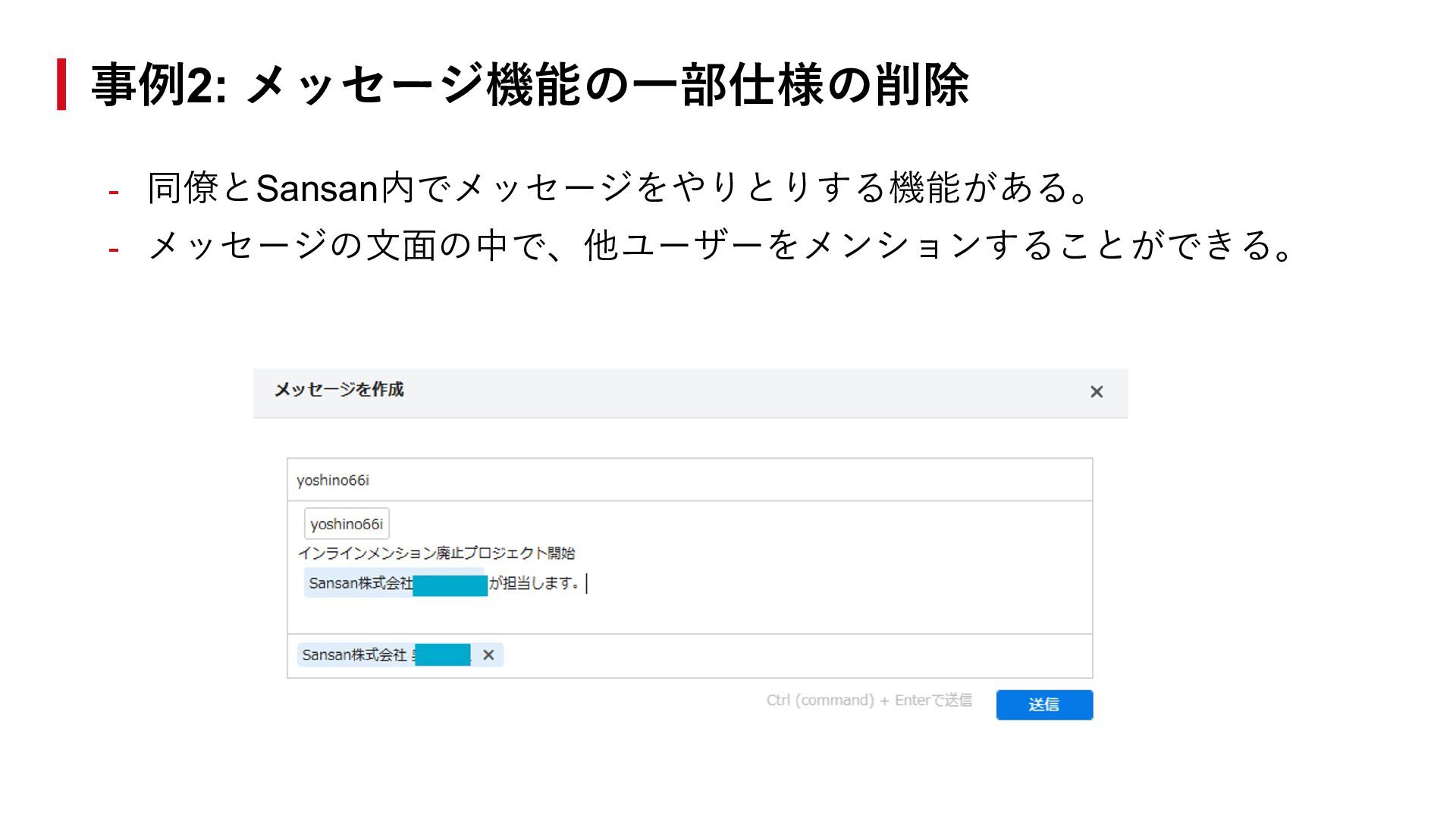The height and width of the screenshot is (819, 1456).
Task: Click the gray dialog header bar
Action: click(x=720, y=393)
